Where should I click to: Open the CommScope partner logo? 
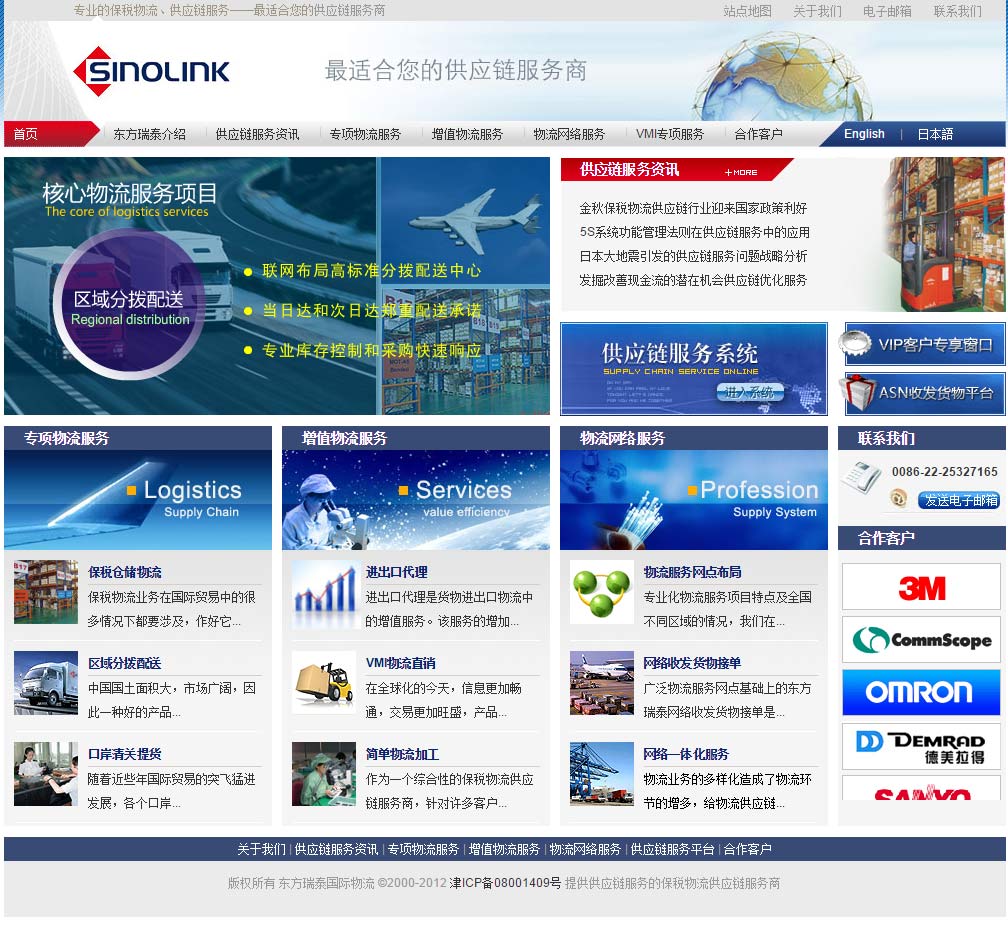click(x=920, y=640)
